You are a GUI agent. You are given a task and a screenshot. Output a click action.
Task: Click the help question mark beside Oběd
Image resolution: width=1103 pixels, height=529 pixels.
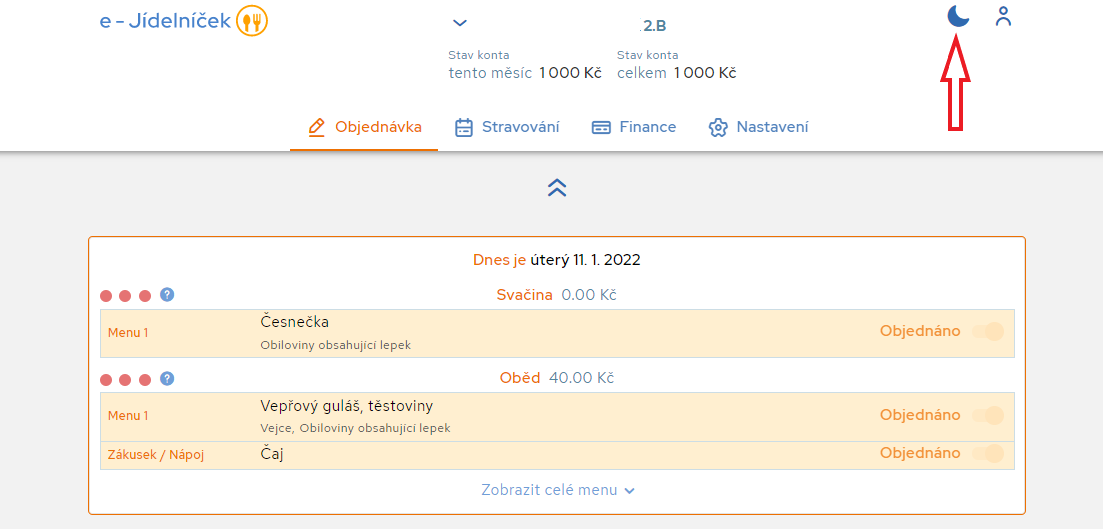pos(167,379)
